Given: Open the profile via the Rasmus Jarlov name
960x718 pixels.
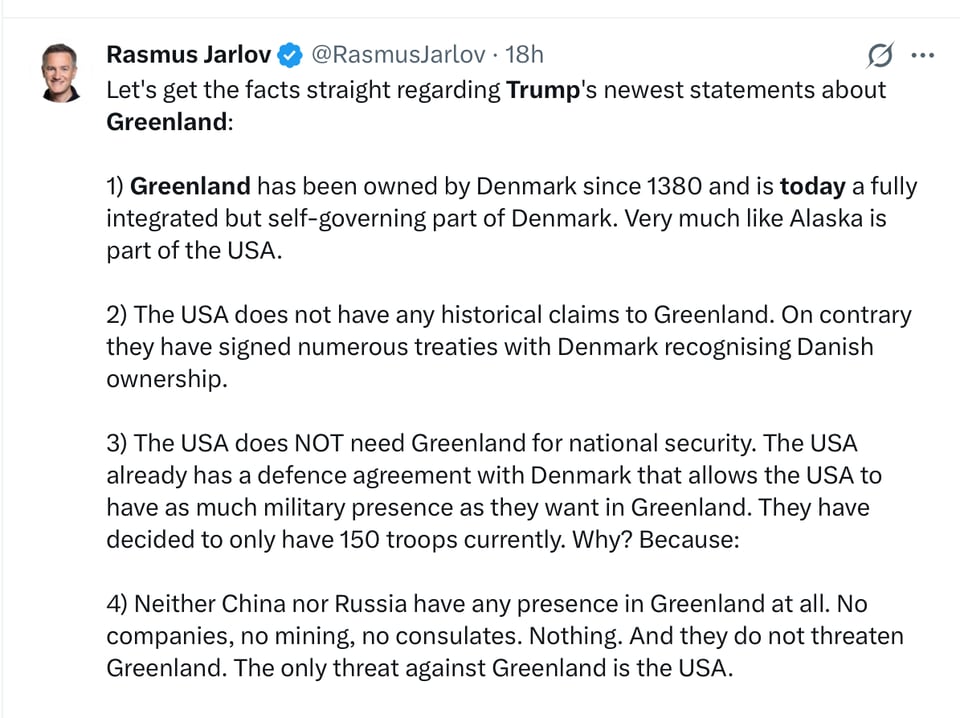Looking at the screenshot, I should [188, 55].
